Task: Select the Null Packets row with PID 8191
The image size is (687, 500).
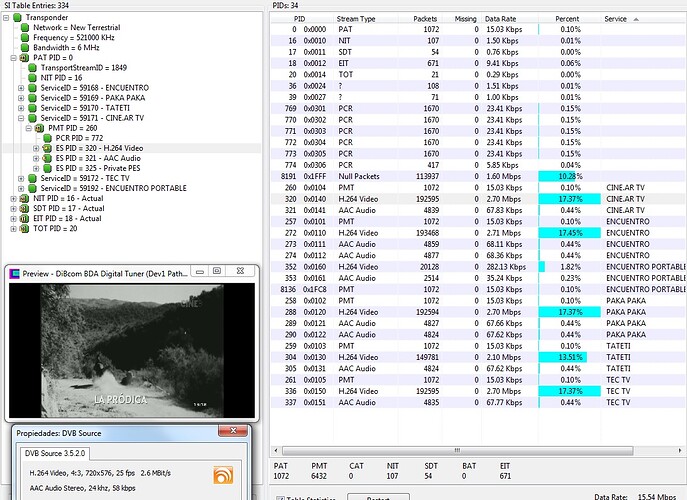Action: point(478,177)
